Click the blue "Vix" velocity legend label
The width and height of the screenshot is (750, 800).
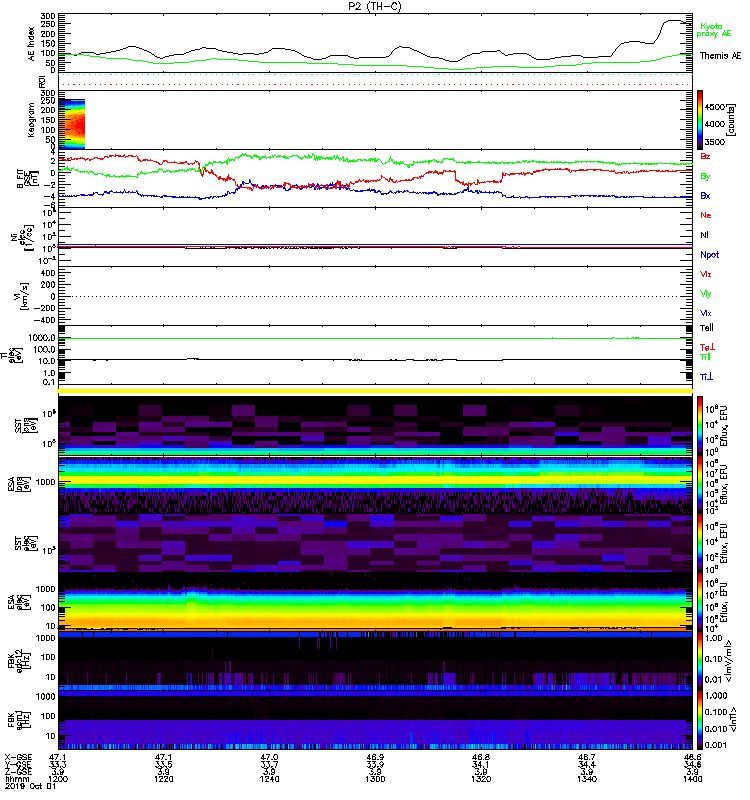706,313
